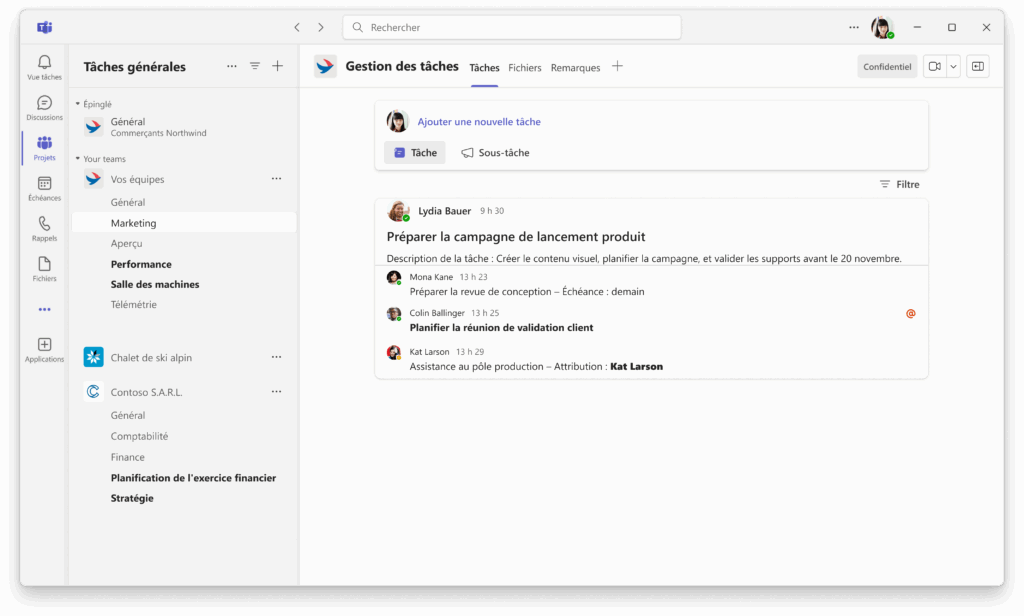Viewport: 1024px width, 616px height.
Task: Select the Projets icon in sidebar
Action: pyautogui.click(x=44, y=142)
